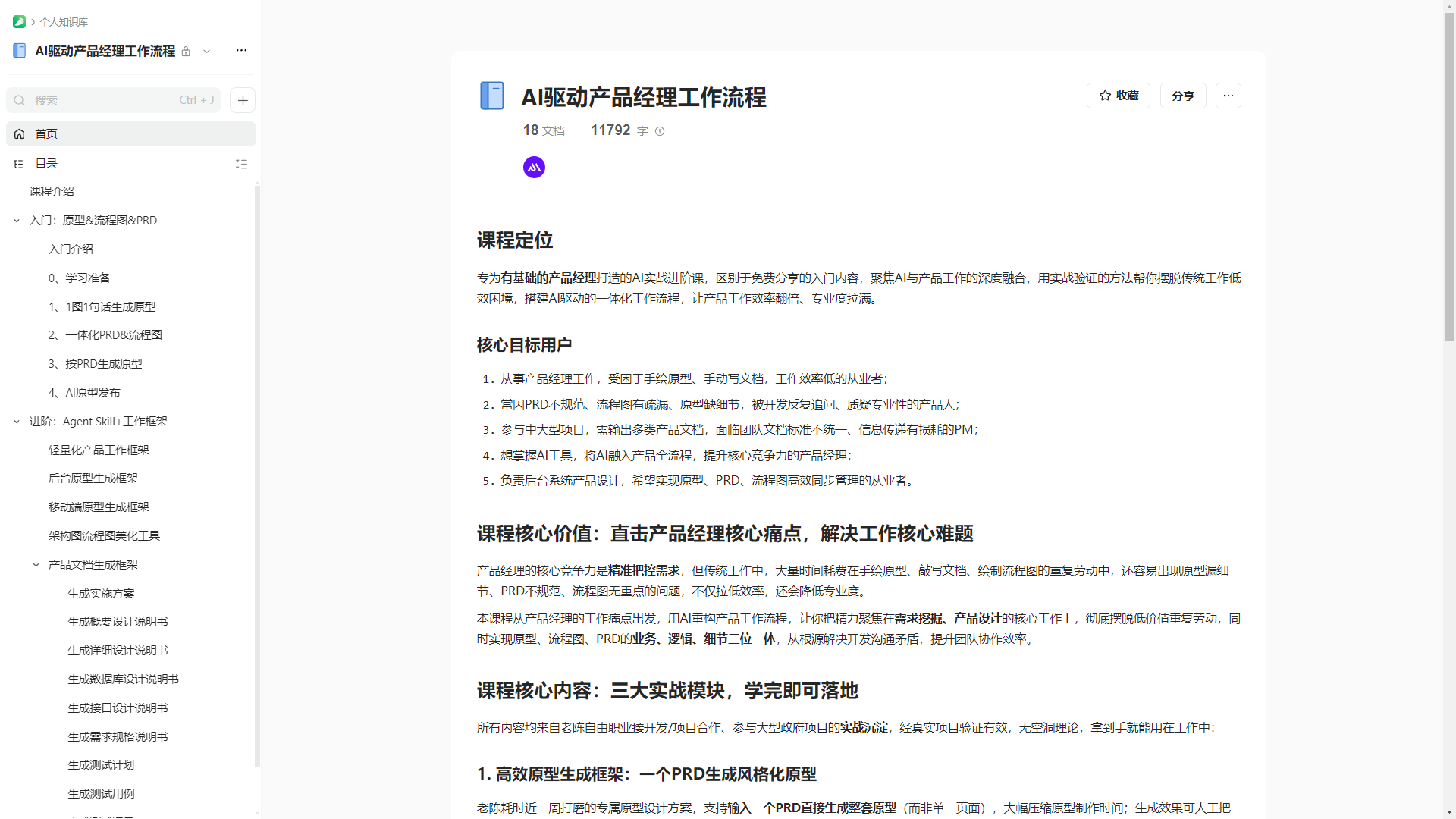
Task: Click the plus button to create new document
Action: (x=243, y=100)
